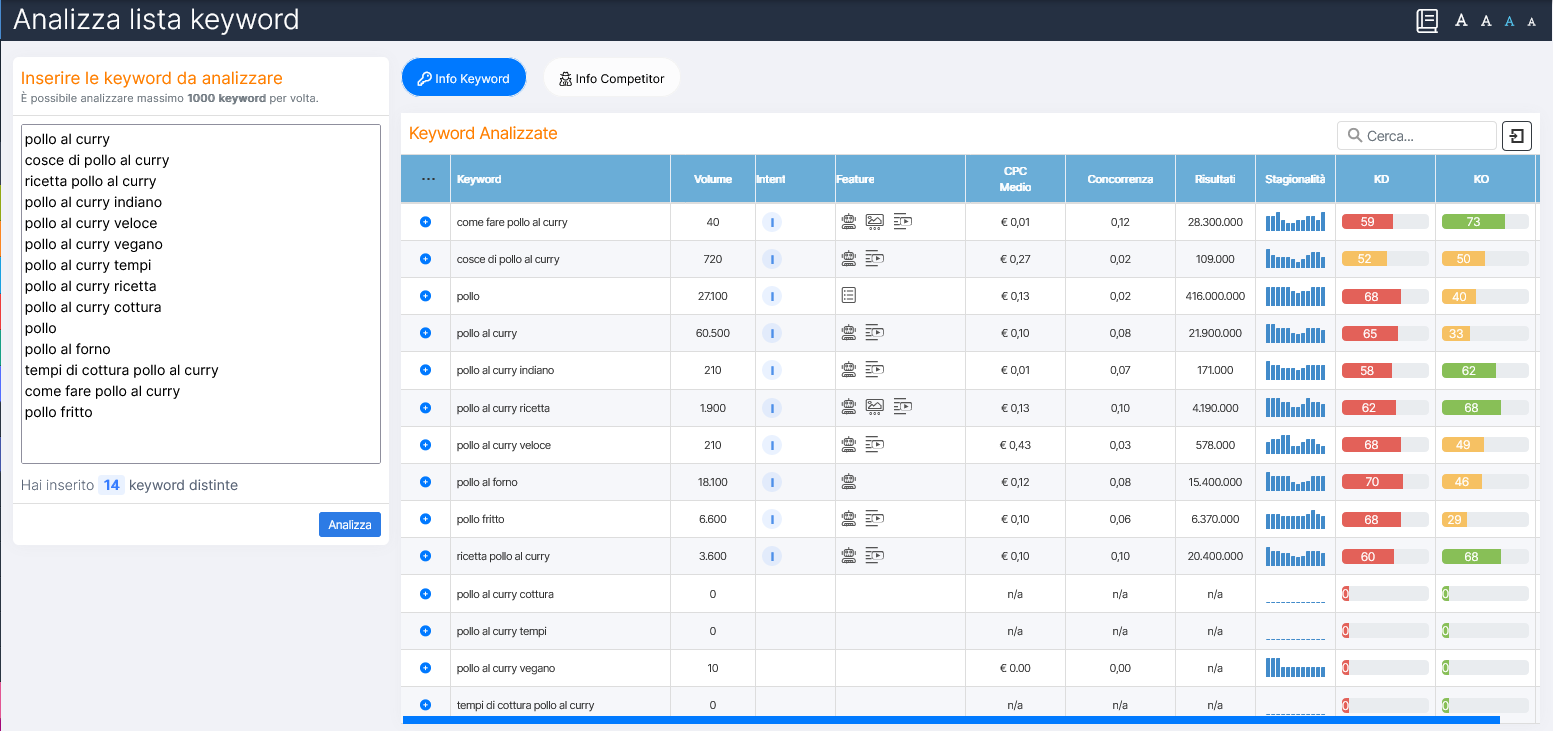Select the Info Keyword tab
Viewport: 1553px width, 731px height.
coord(463,76)
